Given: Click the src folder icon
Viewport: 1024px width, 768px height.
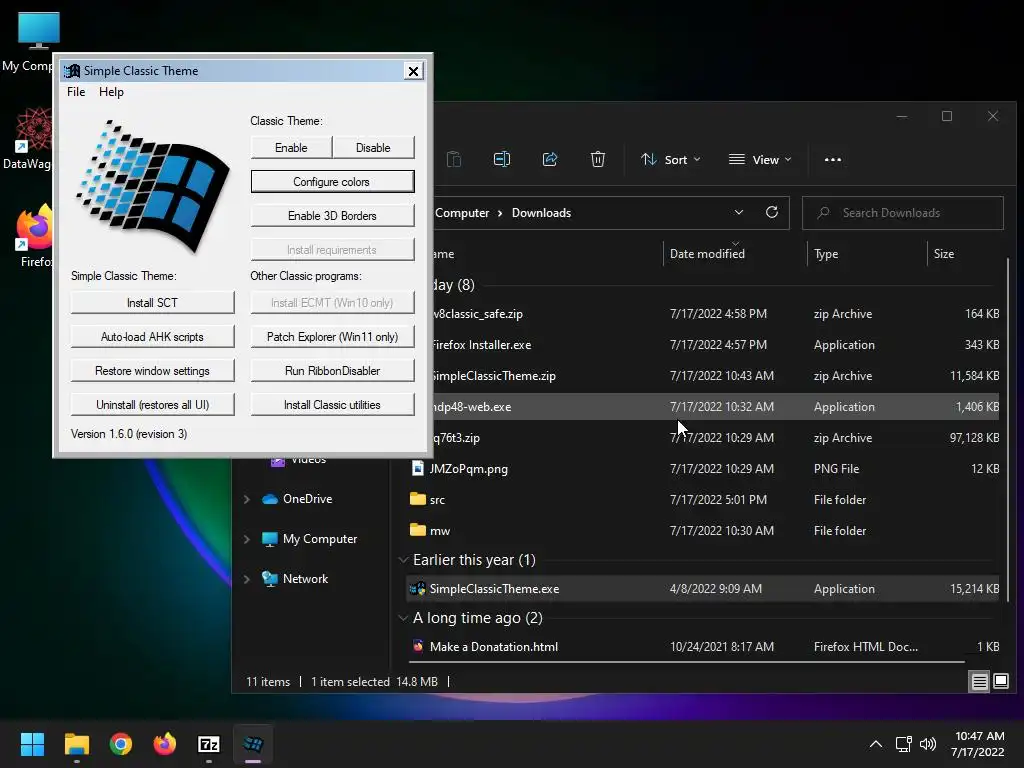Looking at the screenshot, I should pyautogui.click(x=418, y=499).
